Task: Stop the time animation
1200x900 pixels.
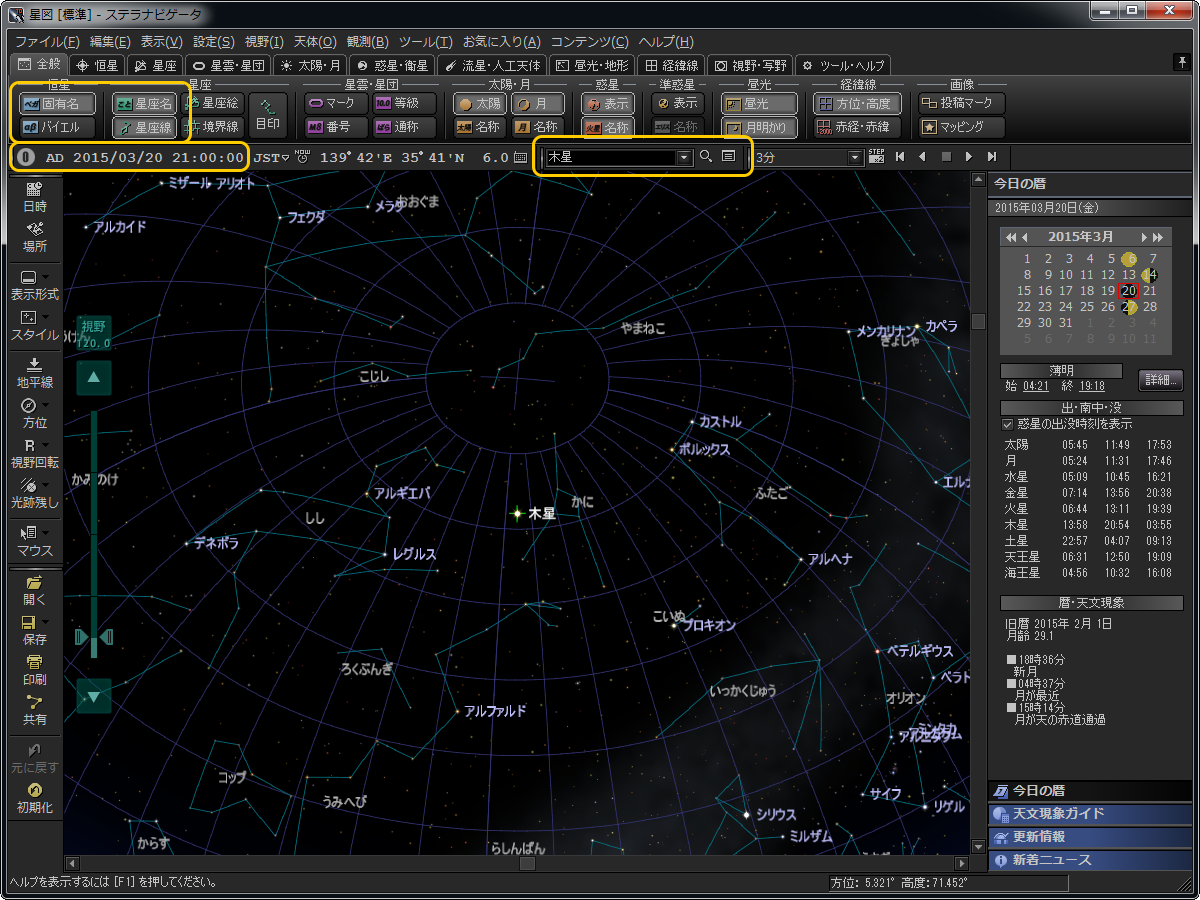Action: tap(945, 157)
